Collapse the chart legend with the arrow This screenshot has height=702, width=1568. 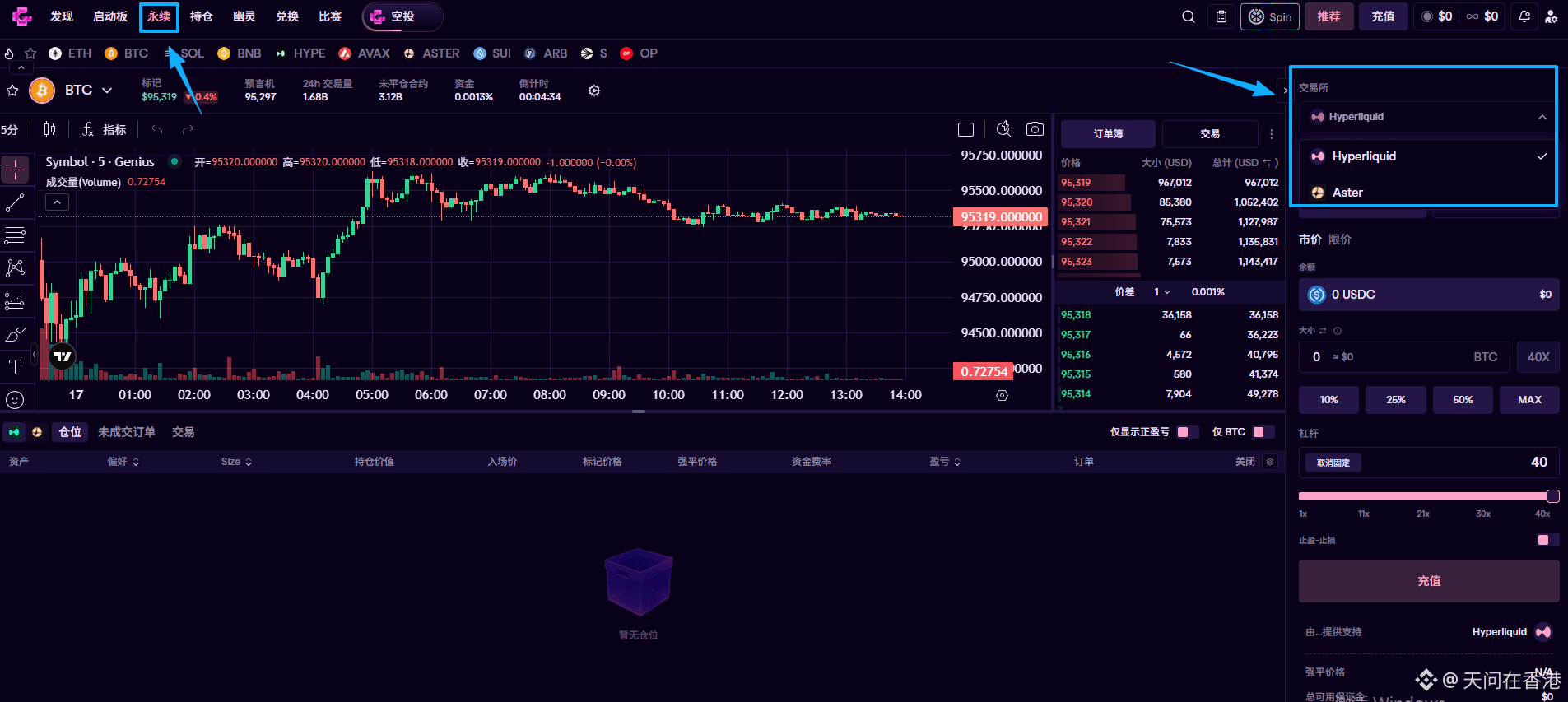point(57,202)
